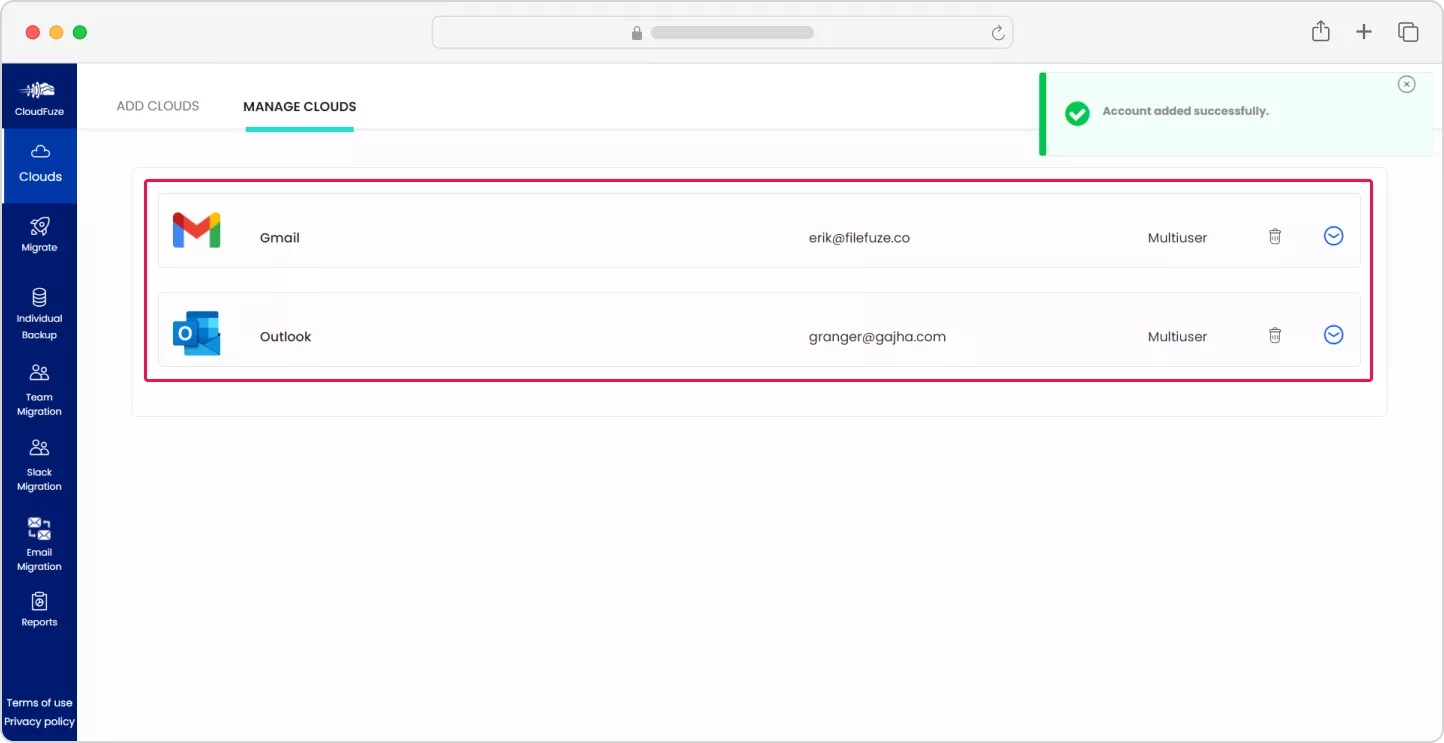Delete the Outlook account with trash icon

tap(1275, 335)
